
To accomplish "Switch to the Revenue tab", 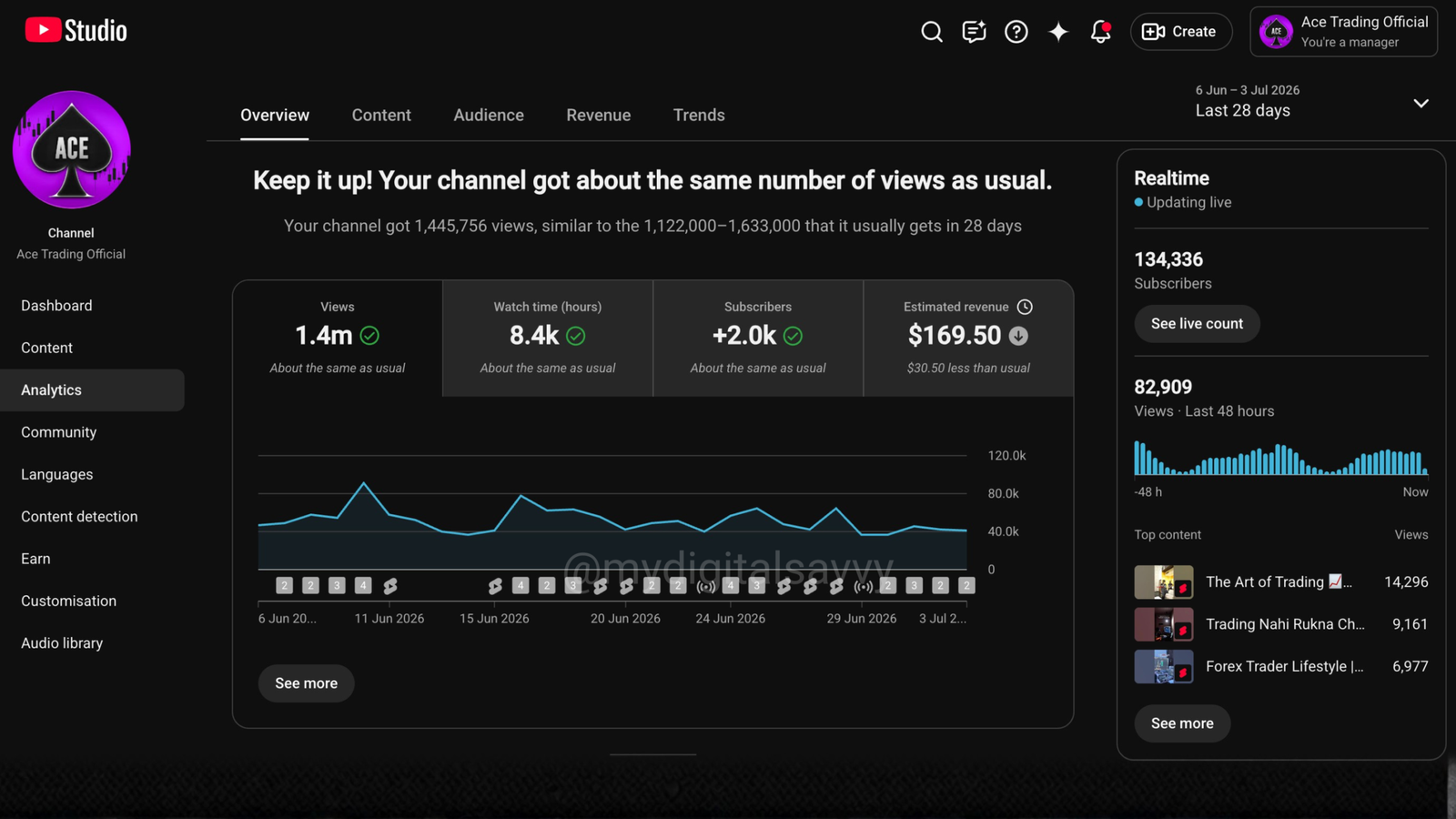I will [x=598, y=116].
